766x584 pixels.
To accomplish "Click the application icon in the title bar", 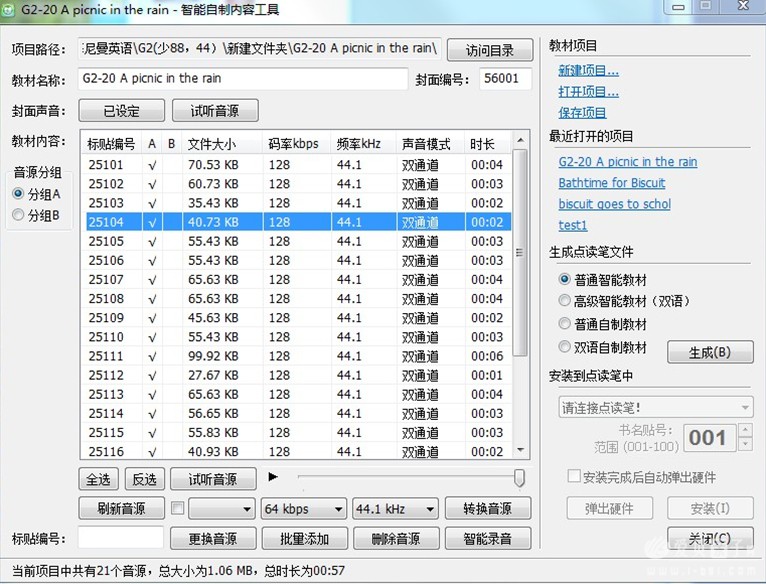I will 11,10.
